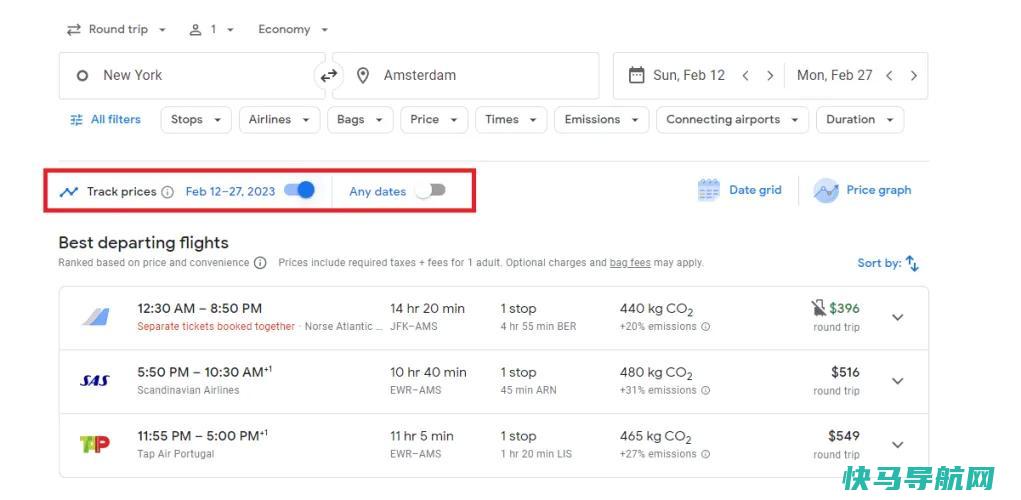This screenshot has width=1021, height=500.
Task: Click the Sun, Feb 12 departure date
Action: (x=689, y=76)
